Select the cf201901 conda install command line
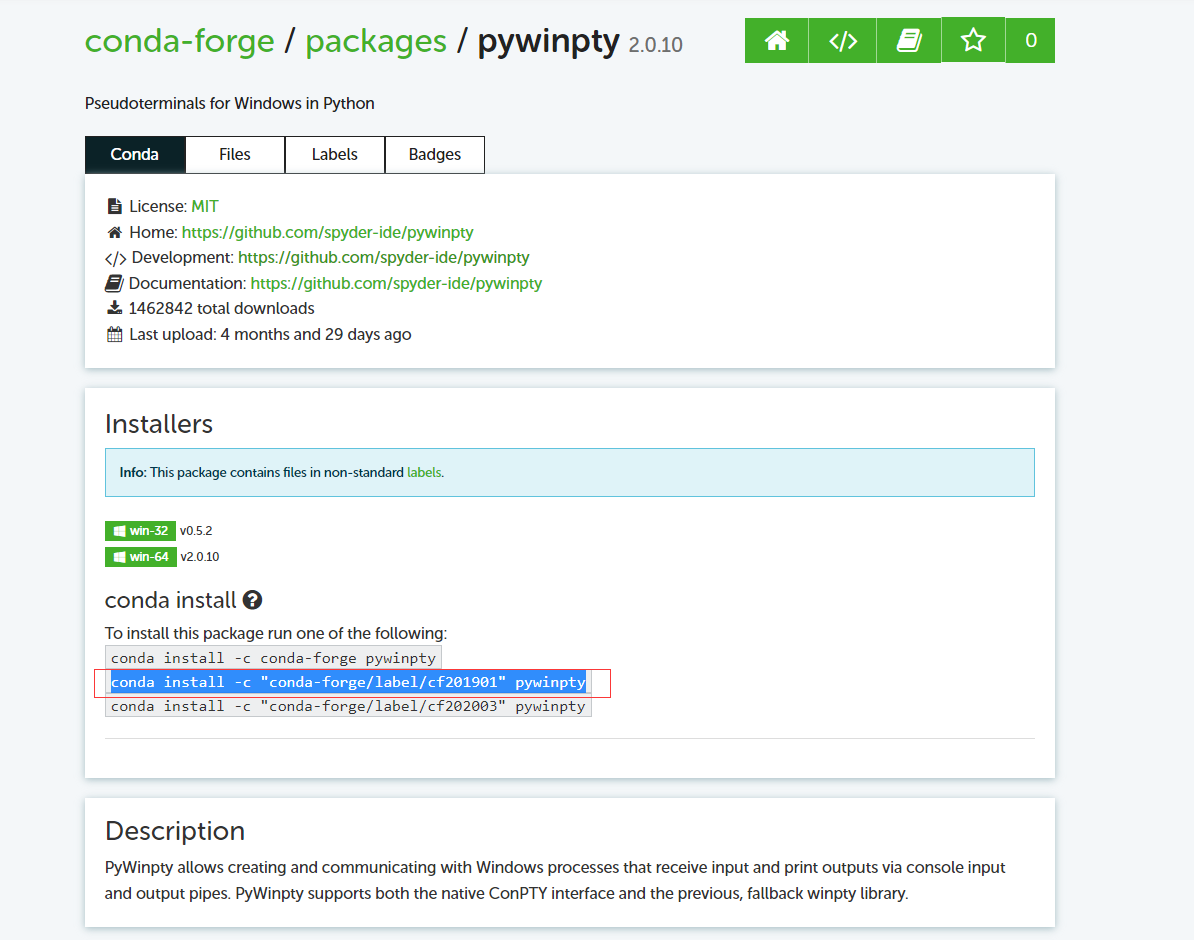The height and width of the screenshot is (940, 1194). click(348, 682)
